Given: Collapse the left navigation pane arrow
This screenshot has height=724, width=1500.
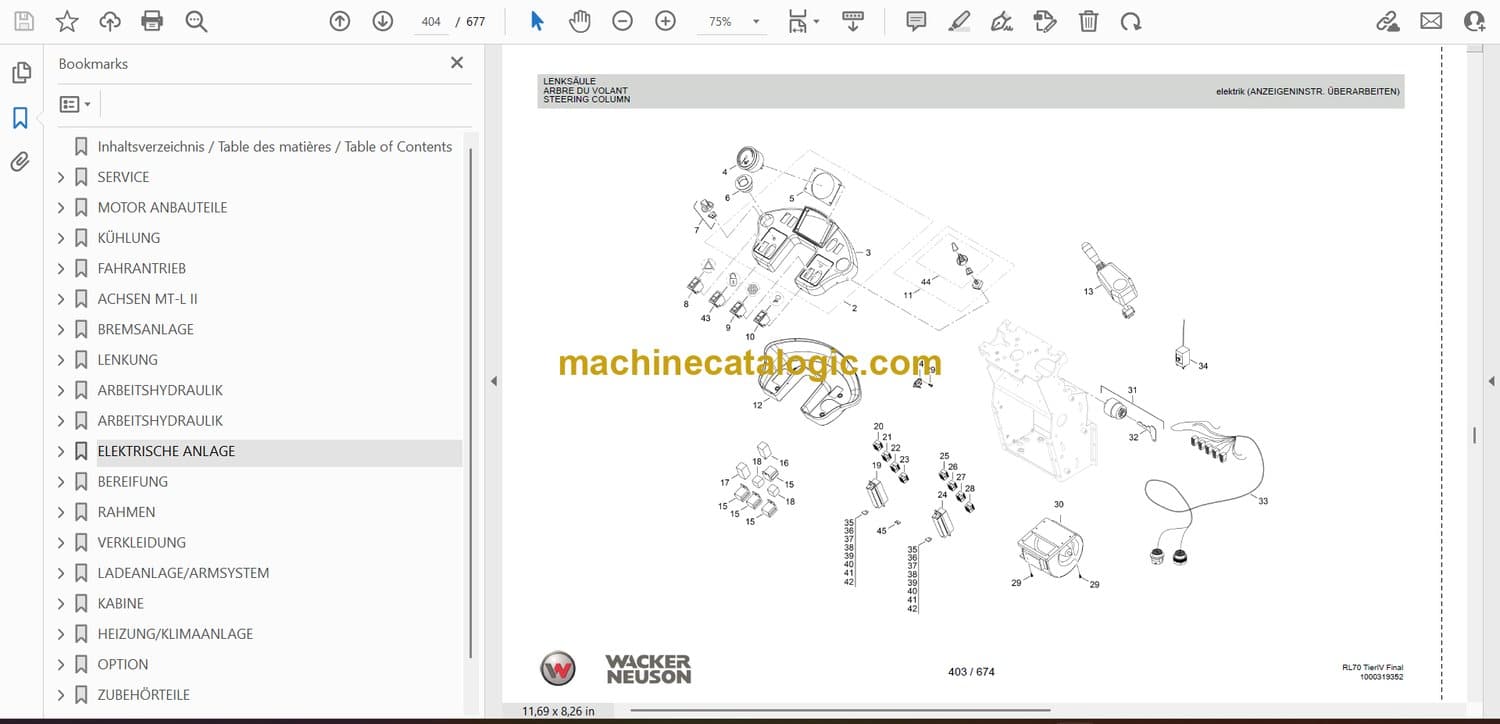Looking at the screenshot, I should pos(493,381).
